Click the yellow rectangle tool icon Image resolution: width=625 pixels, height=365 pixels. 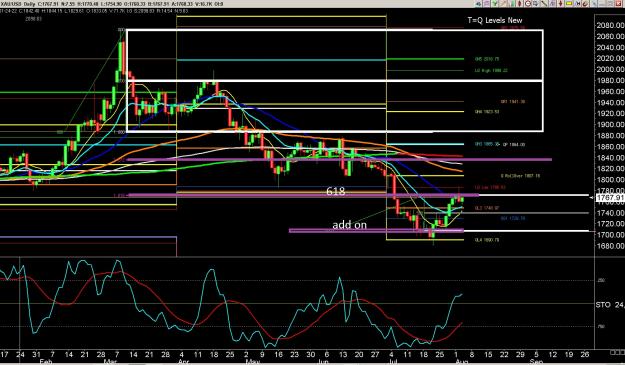[x=569, y=4]
